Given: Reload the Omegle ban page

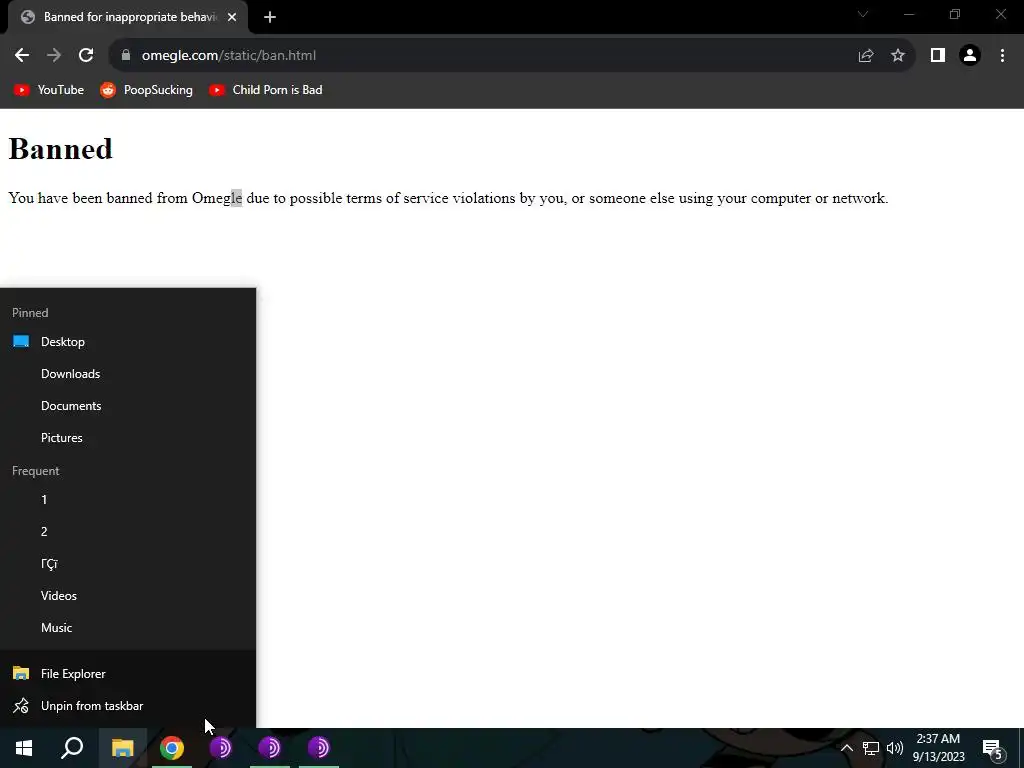Looking at the screenshot, I should coord(86,56).
